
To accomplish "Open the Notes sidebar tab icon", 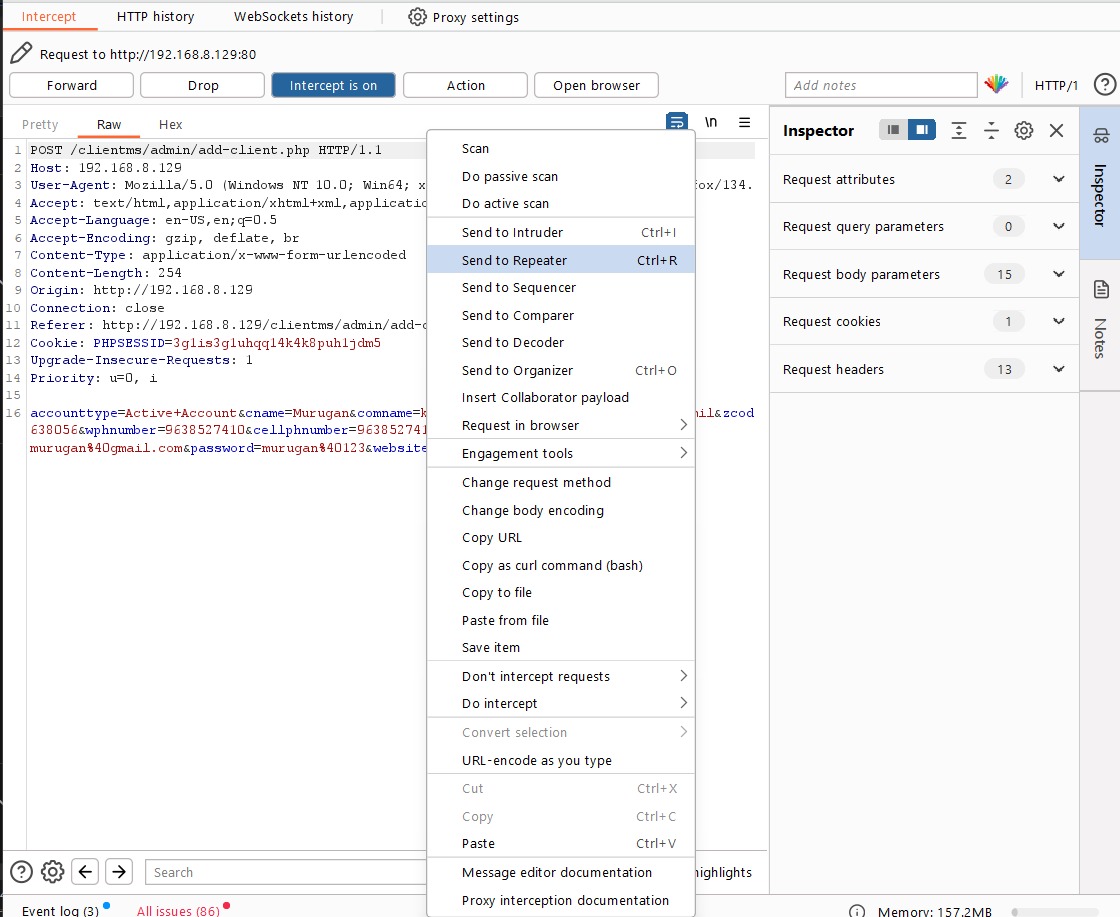I will click(x=1101, y=289).
